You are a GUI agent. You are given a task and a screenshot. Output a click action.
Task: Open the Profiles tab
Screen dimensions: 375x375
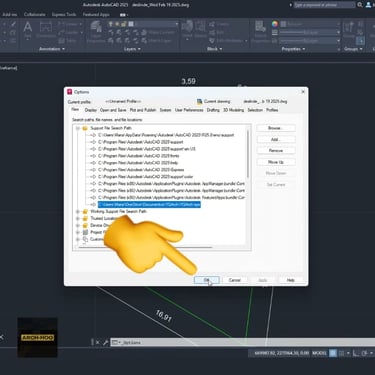(x=272, y=110)
